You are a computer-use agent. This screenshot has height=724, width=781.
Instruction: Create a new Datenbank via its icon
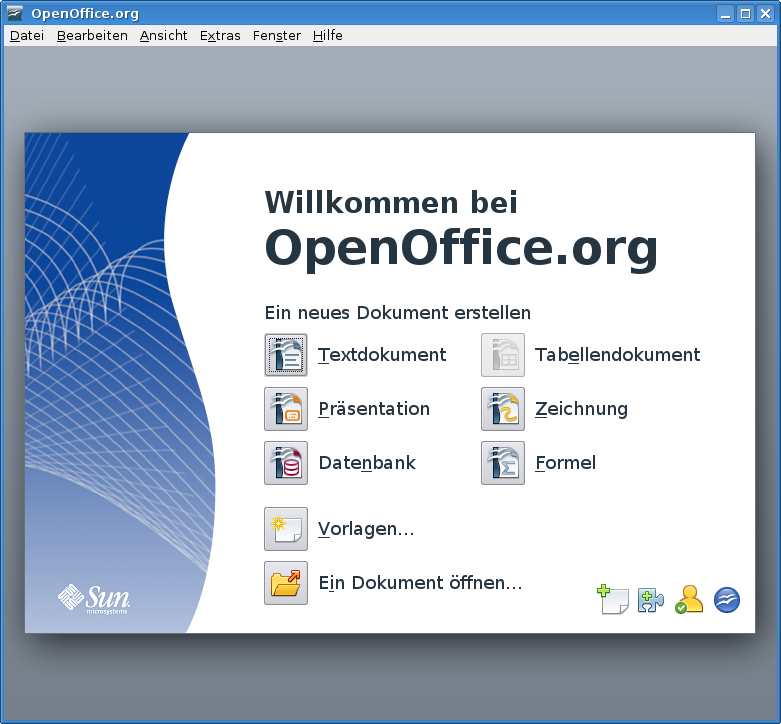285,463
